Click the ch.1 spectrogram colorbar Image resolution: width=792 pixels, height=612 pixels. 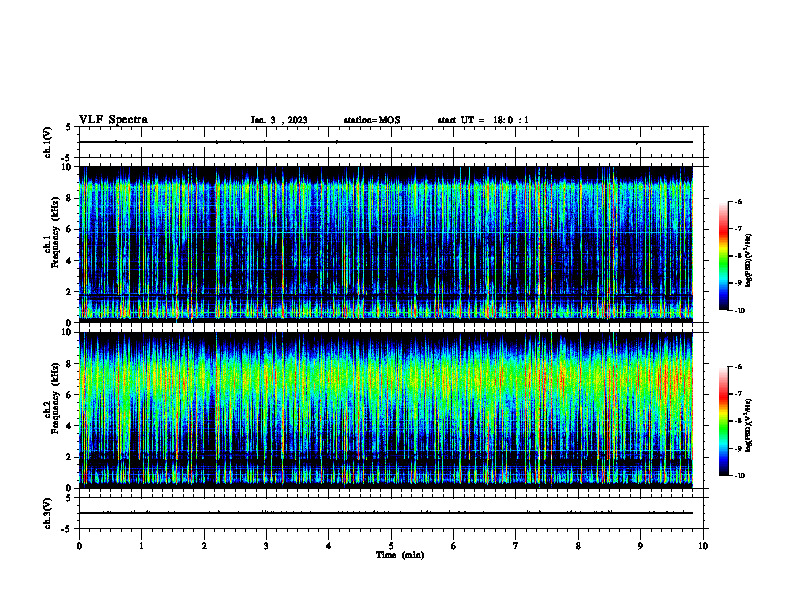(723, 256)
